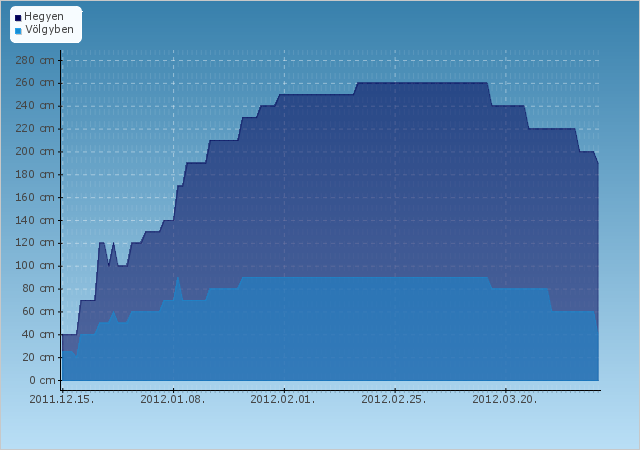Click the 180 cm axis label
This screenshot has height=450, width=640.
pyautogui.click(x=35, y=174)
